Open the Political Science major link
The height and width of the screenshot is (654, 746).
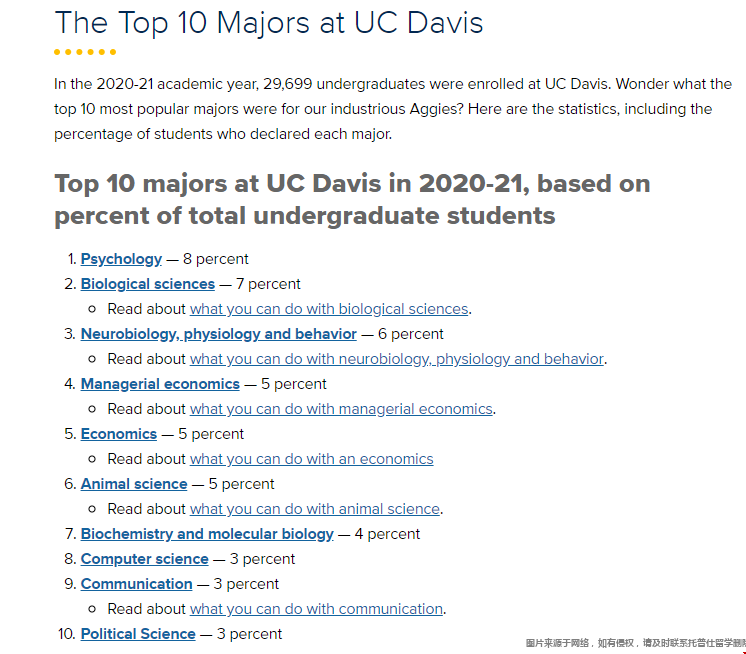[x=138, y=634]
